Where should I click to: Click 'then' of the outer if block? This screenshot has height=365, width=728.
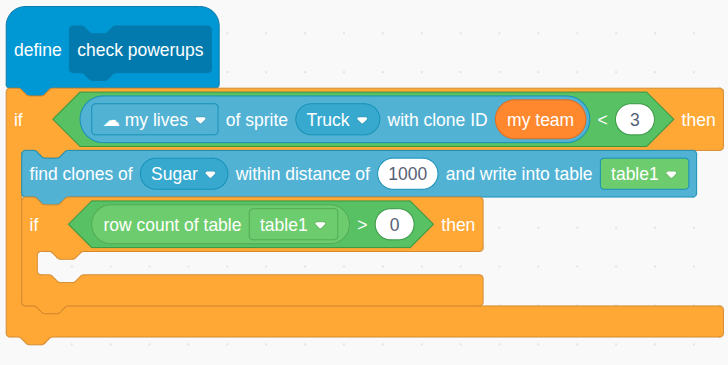pyautogui.click(x=698, y=120)
